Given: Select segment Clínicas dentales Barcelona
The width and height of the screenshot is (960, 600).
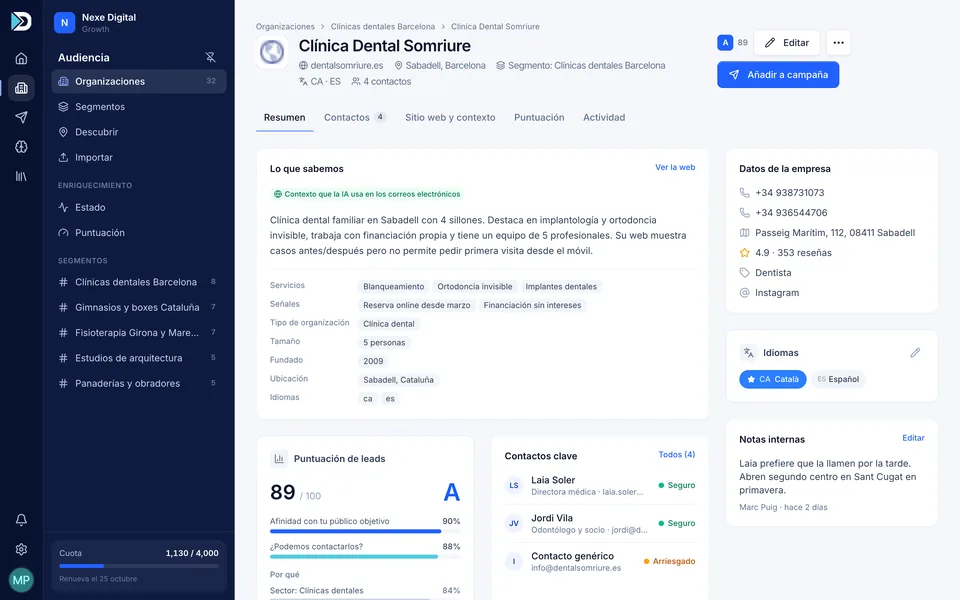Looking at the screenshot, I should click(139, 282).
